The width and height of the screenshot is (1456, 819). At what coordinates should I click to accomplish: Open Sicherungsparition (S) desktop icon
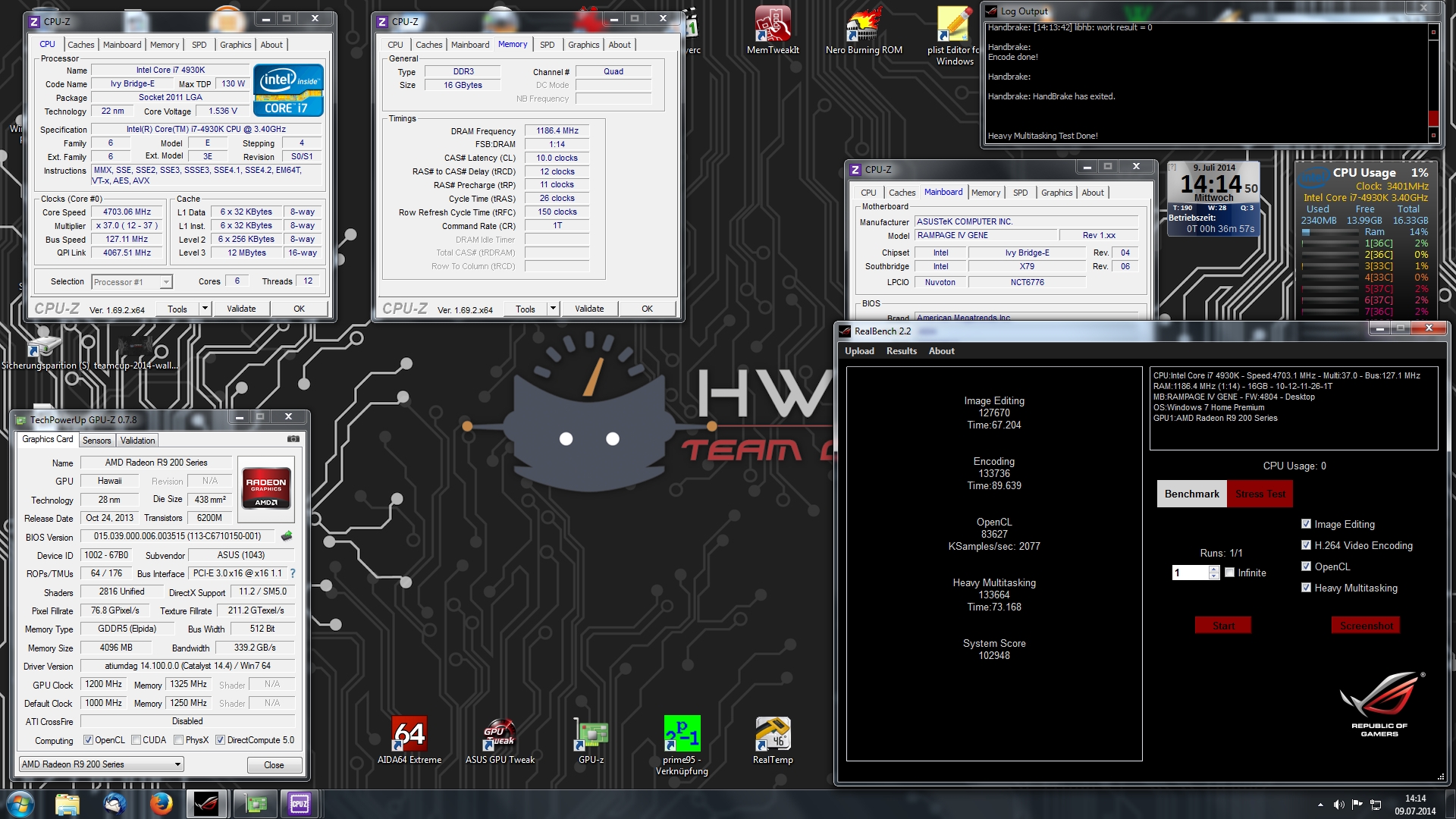click(x=45, y=353)
